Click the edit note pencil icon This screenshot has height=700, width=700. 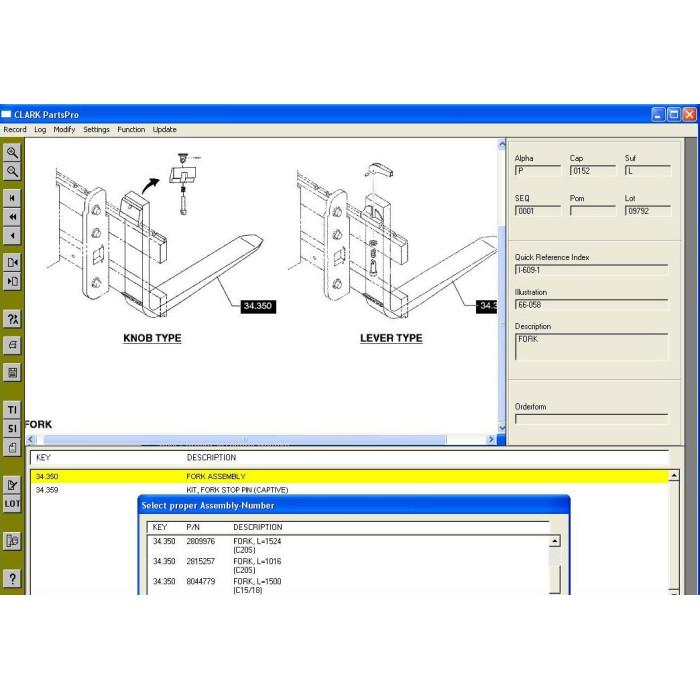point(12,485)
